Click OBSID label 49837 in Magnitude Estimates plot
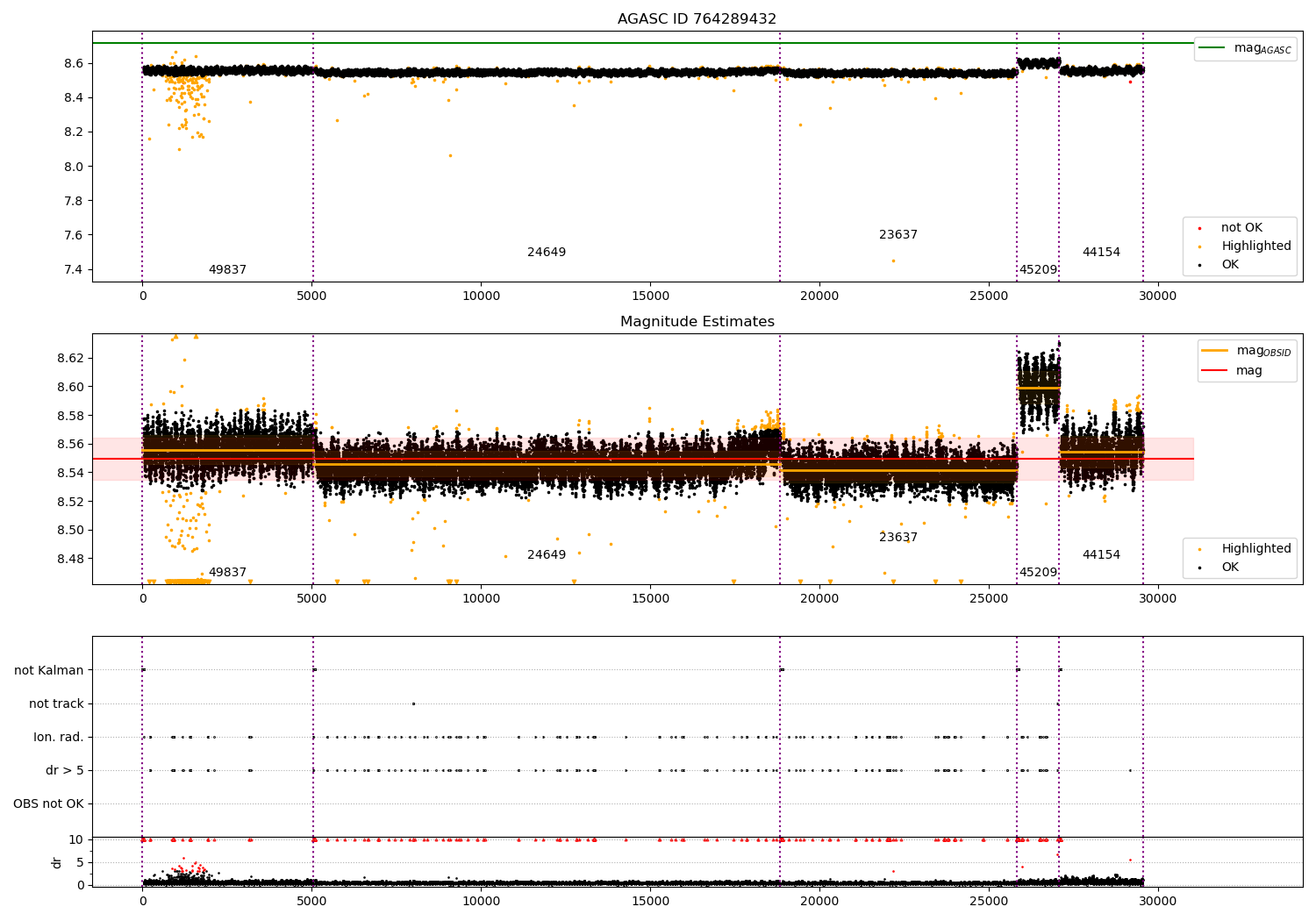The image size is (1316, 921). coord(227,573)
